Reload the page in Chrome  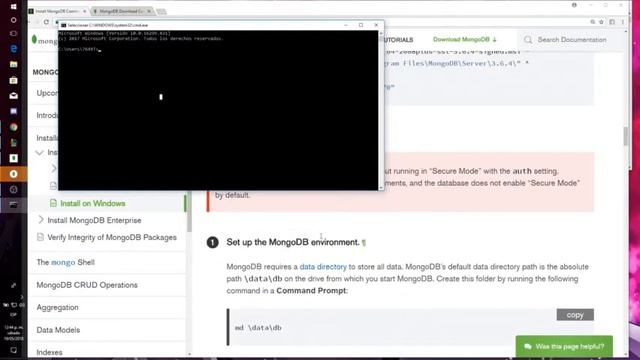point(46,22)
